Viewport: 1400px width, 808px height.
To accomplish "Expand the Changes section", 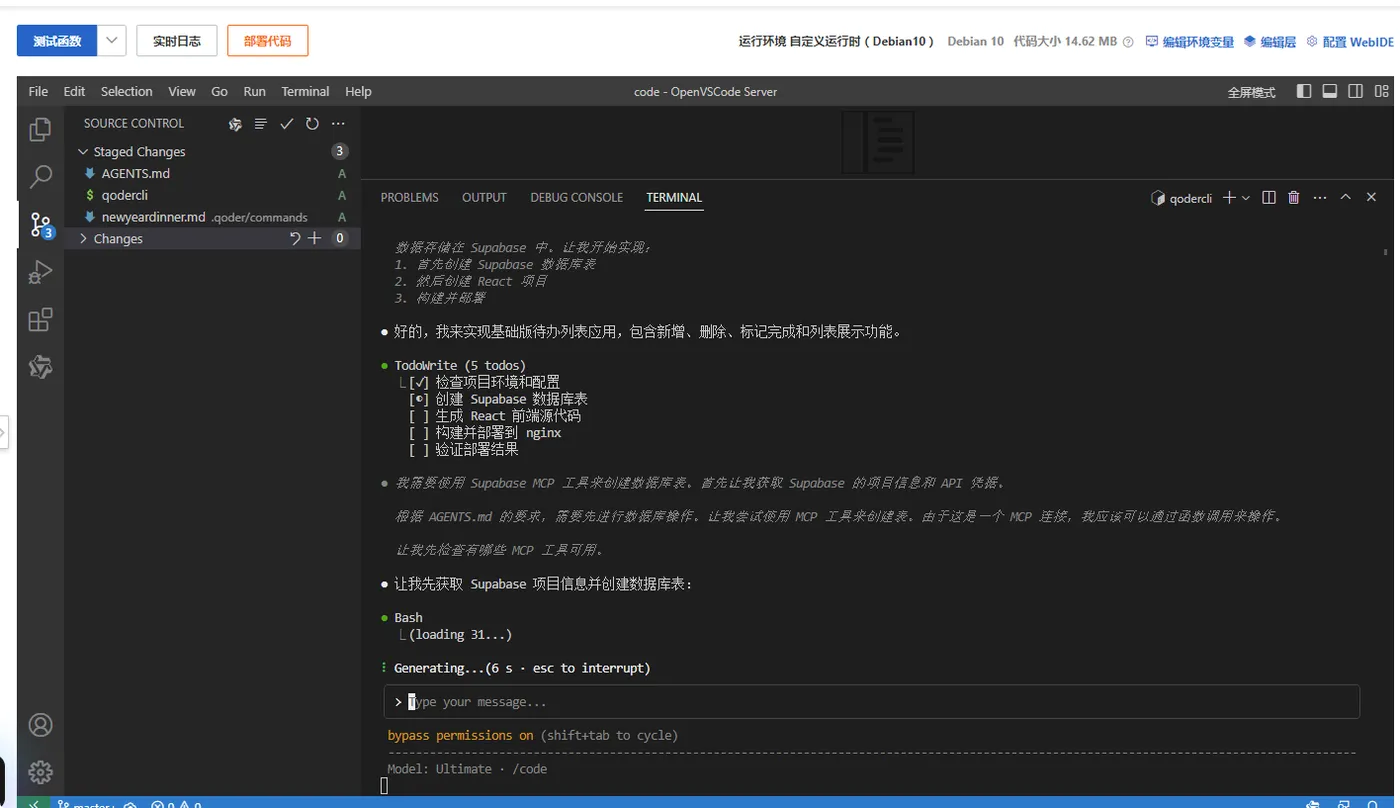I will pos(83,238).
